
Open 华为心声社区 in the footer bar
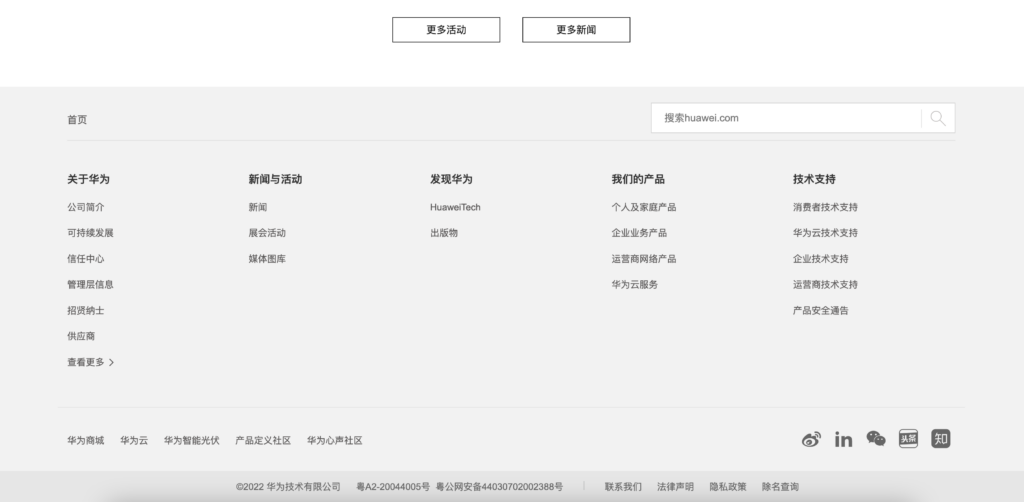point(334,440)
